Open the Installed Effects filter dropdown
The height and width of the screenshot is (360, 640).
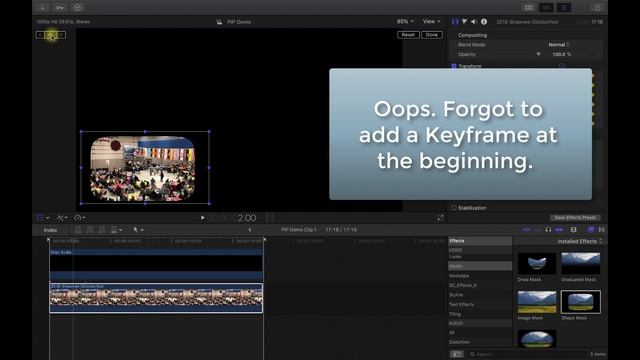[x=580, y=241]
